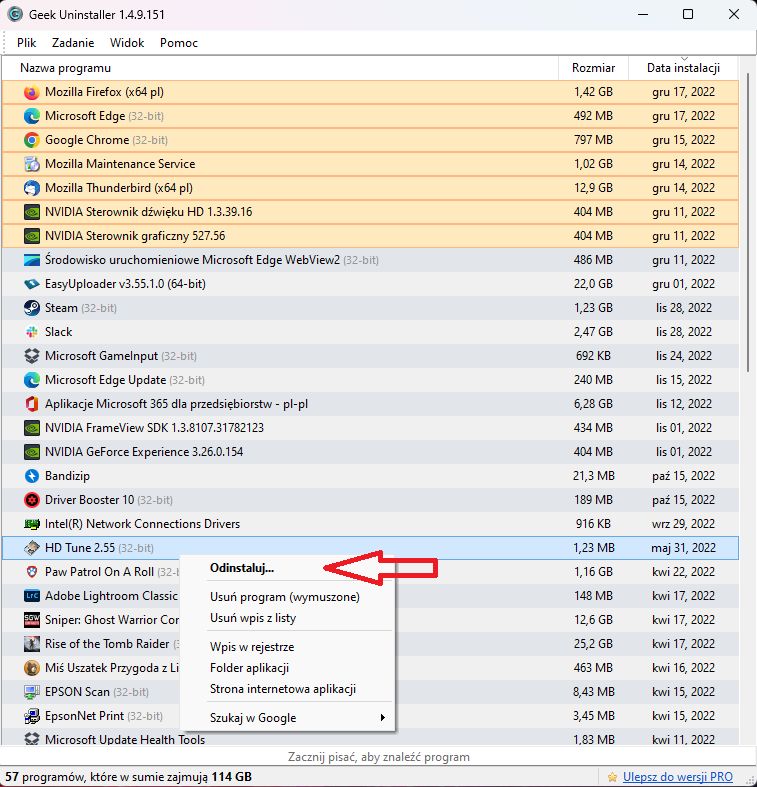757x787 pixels.
Task: Click the NVIDIA FrameView SDK icon
Action: (32, 428)
